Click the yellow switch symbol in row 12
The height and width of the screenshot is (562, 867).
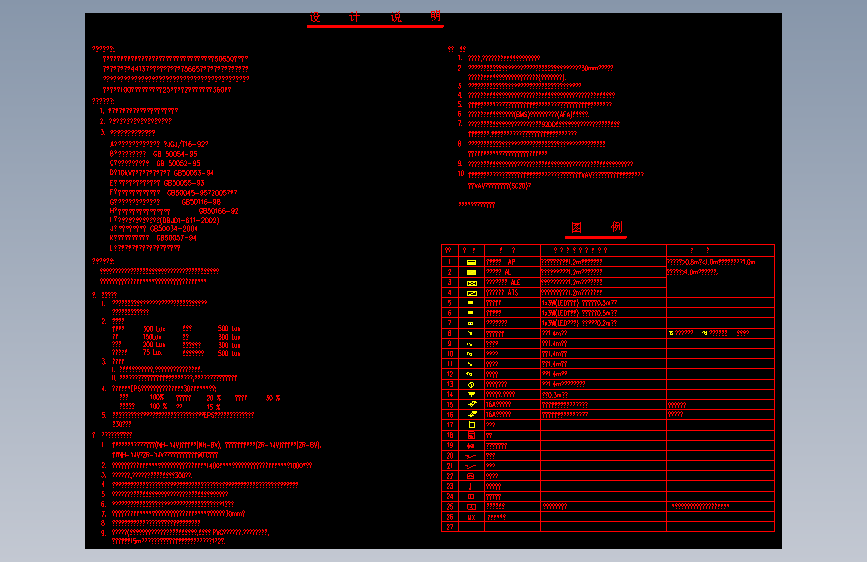470,374
